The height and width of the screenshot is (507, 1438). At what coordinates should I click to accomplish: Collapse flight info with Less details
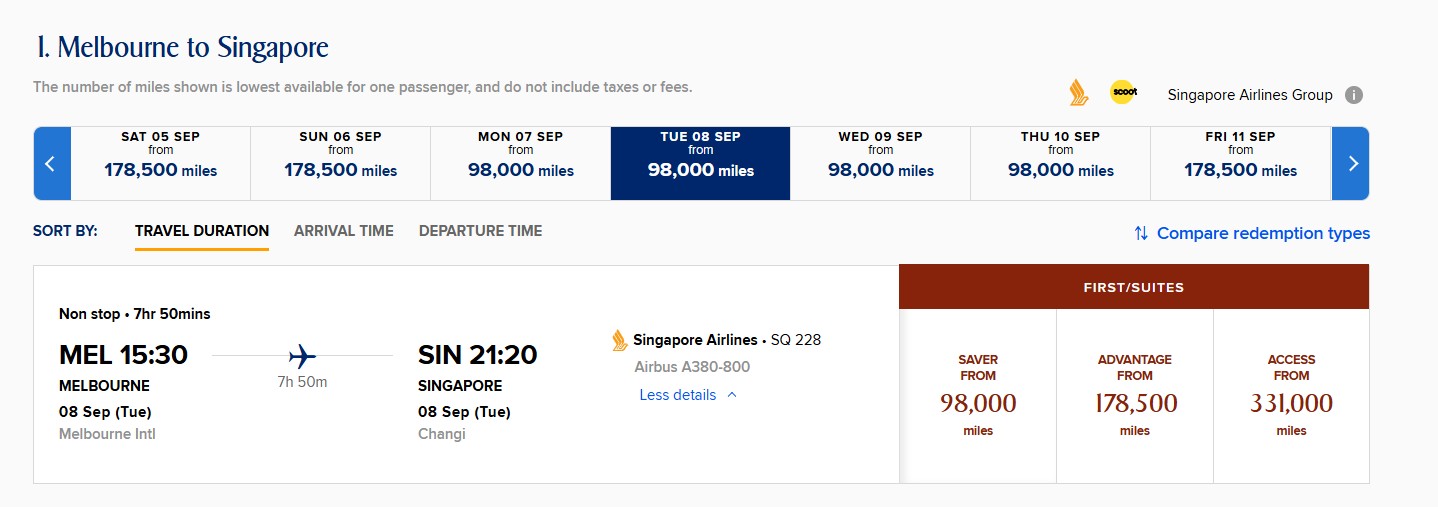pos(677,395)
